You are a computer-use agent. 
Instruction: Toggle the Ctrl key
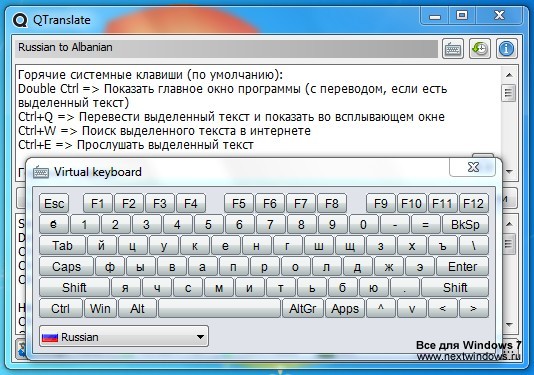click(x=60, y=309)
